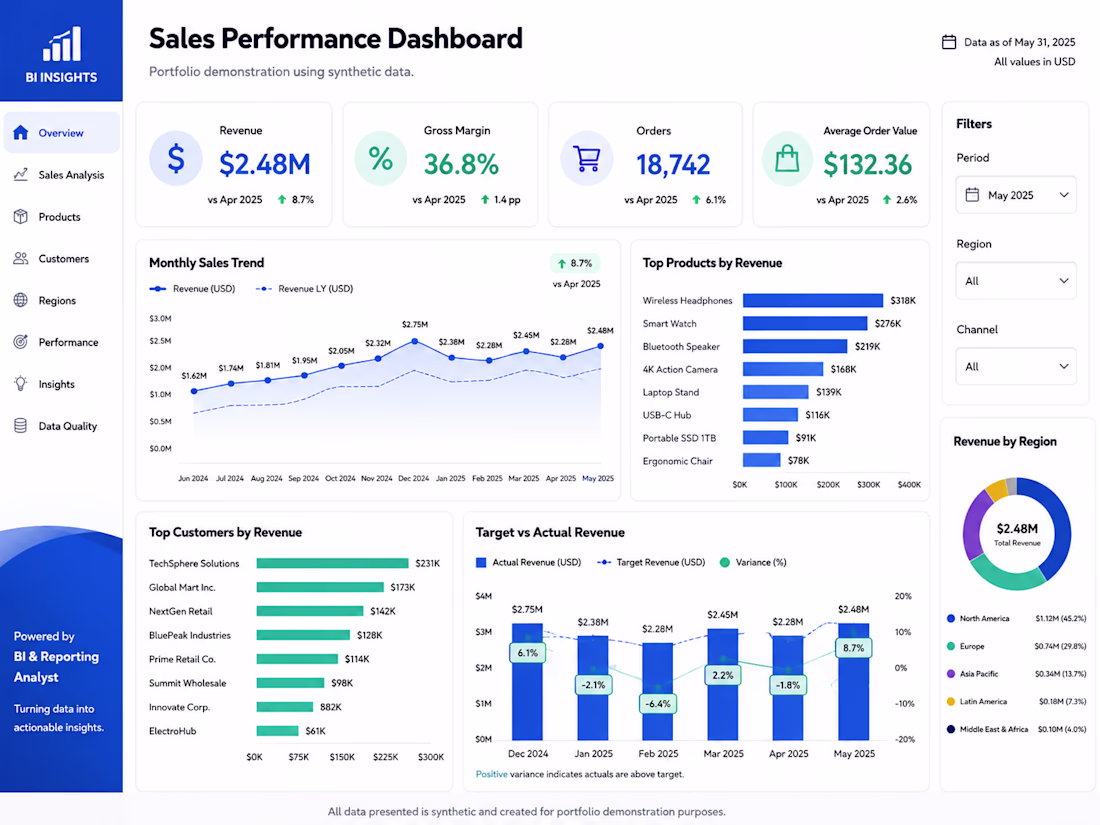The height and width of the screenshot is (825, 1100).
Task: Open the Products section
Action: click(x=62, y=217)
